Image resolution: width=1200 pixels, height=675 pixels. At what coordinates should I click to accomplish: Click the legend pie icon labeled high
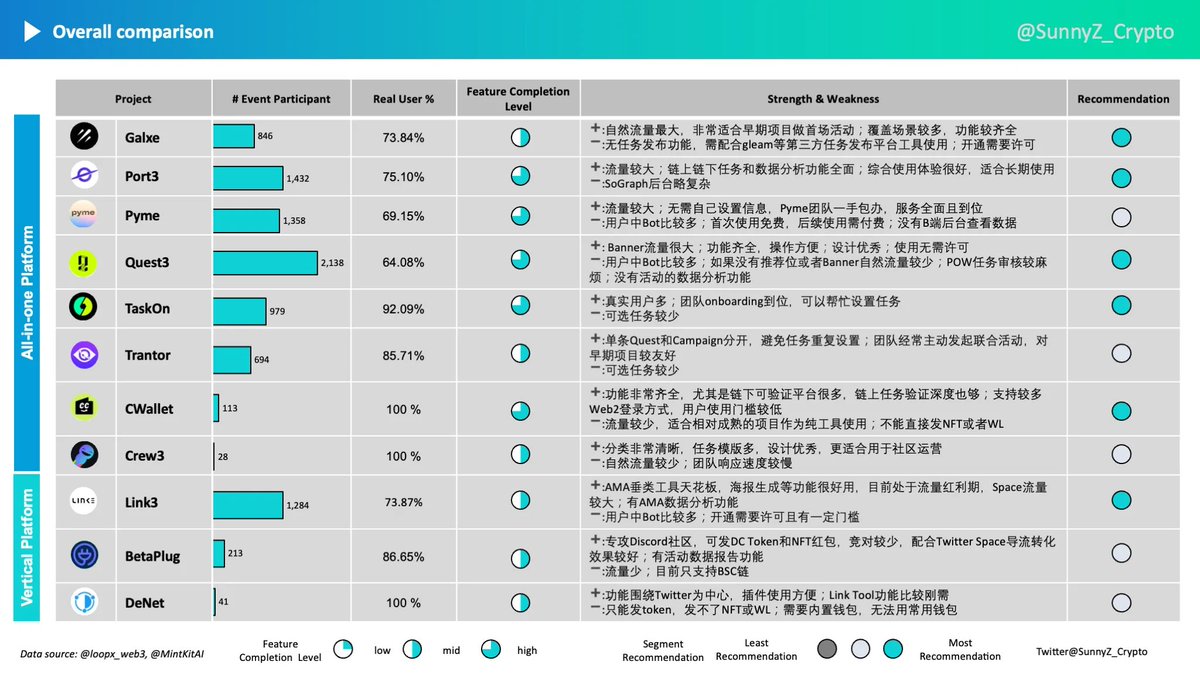(490, 650)
